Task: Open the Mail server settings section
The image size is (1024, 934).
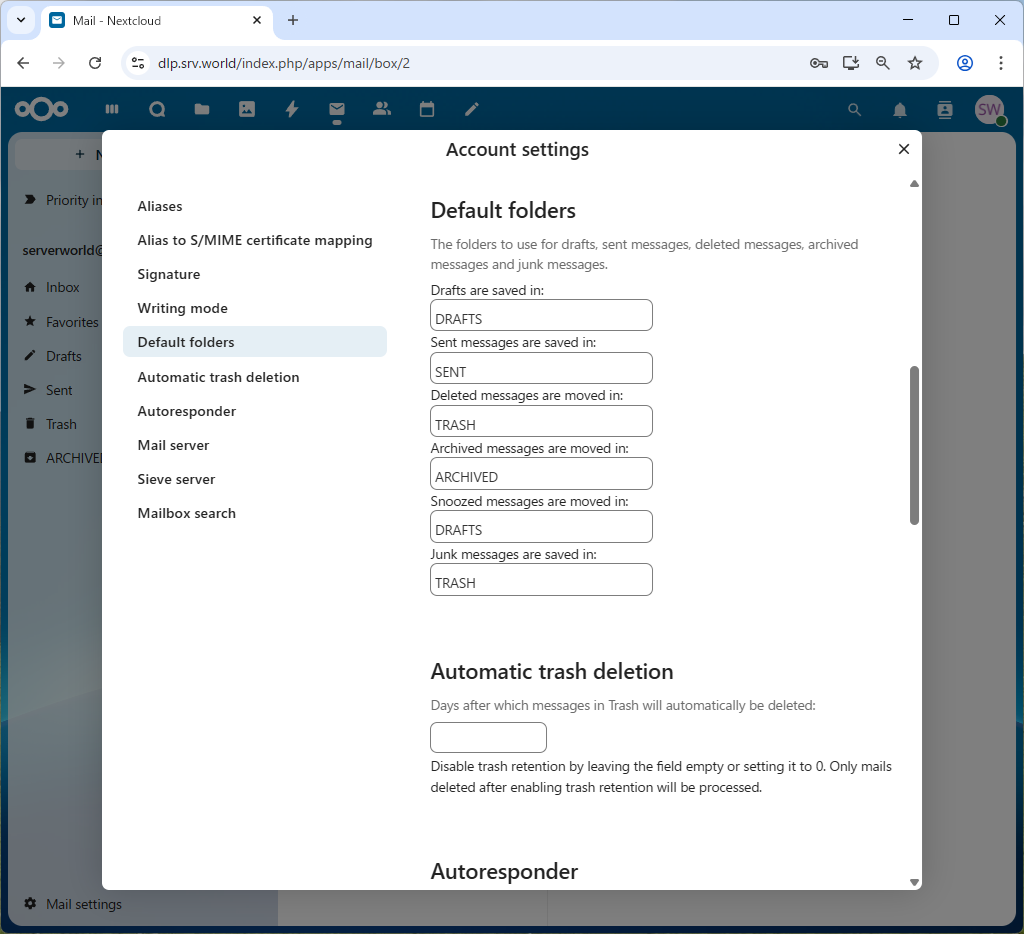Action: 173,445
